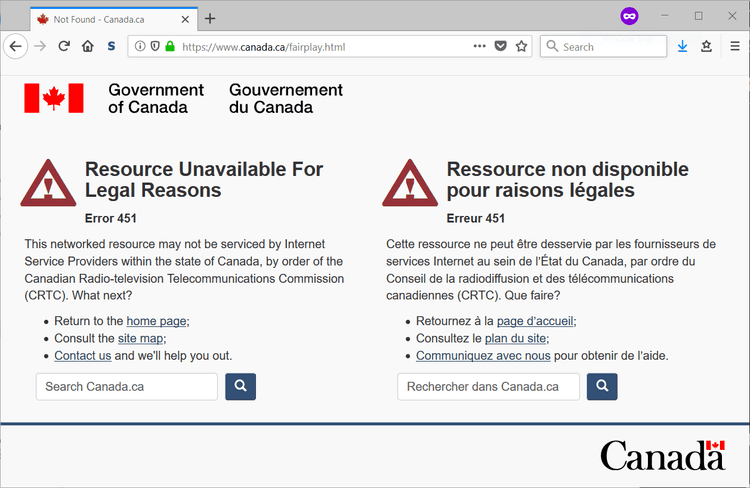Click the Gouvernement du Canada text

pos(286,99)
